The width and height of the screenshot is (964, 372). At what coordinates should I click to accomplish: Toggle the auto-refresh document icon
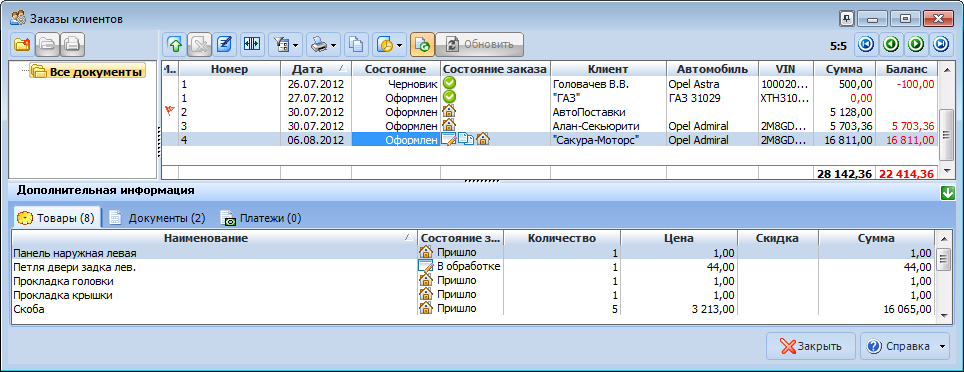(x=422, y=44)
